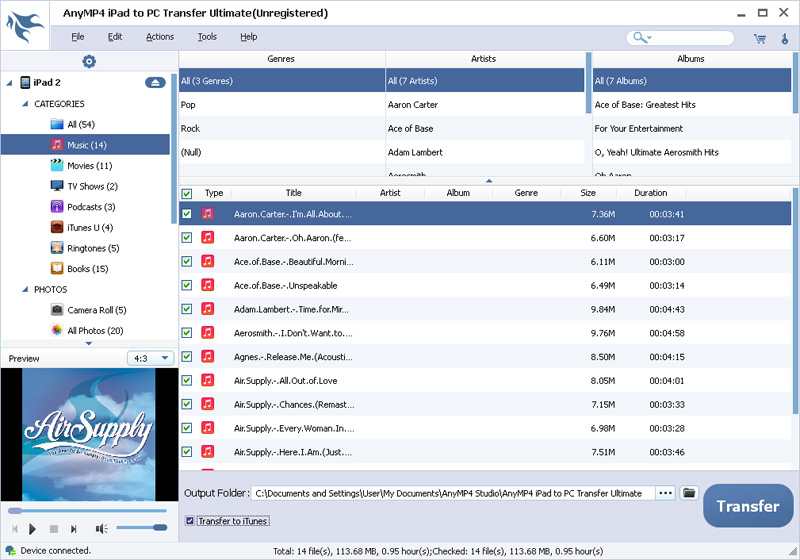Open the settings gear above device tree
Viewport: 800px width, 560px height.
click(89, 61)
